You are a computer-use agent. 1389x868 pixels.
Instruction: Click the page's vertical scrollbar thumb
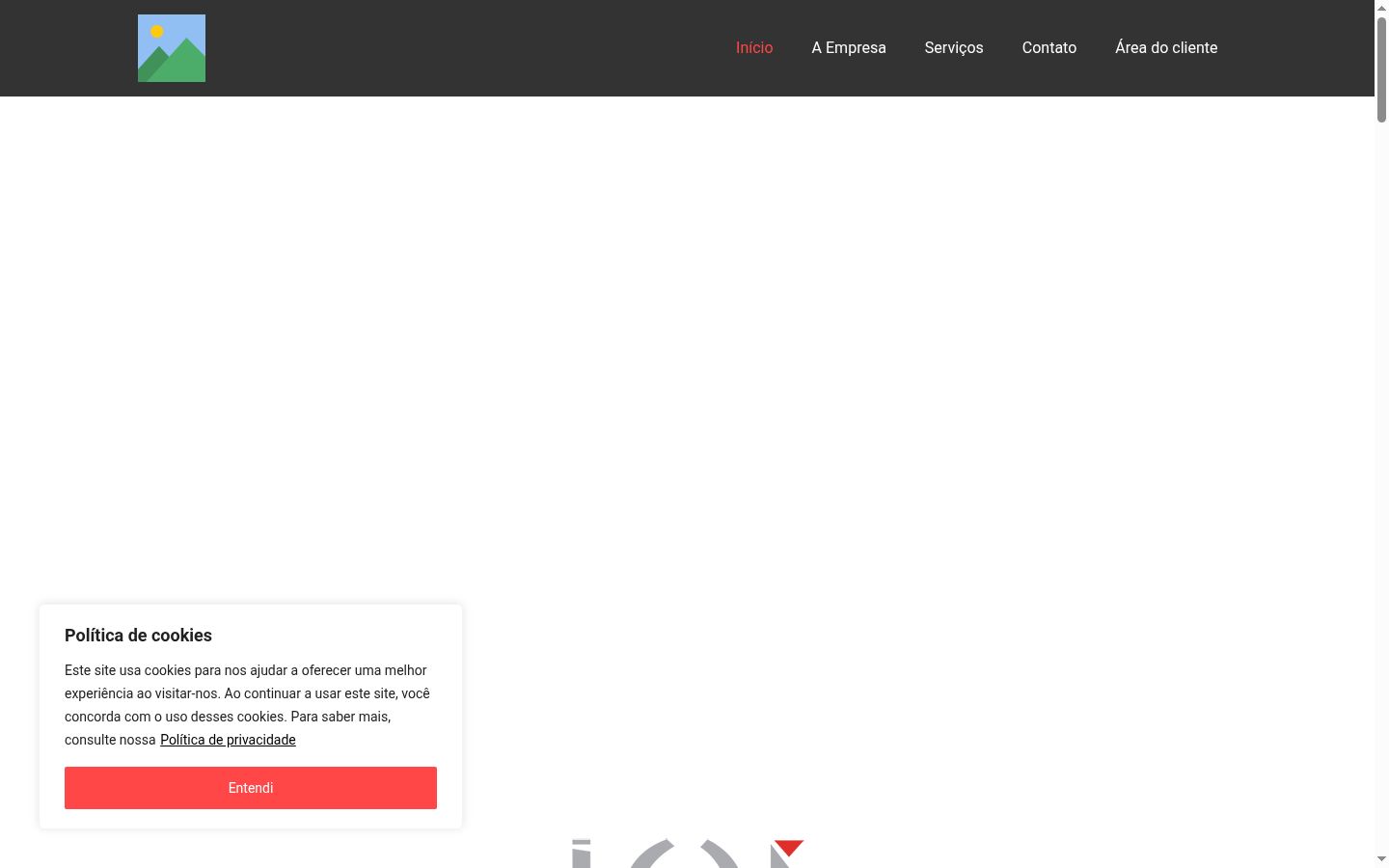tap(1381, 68)
